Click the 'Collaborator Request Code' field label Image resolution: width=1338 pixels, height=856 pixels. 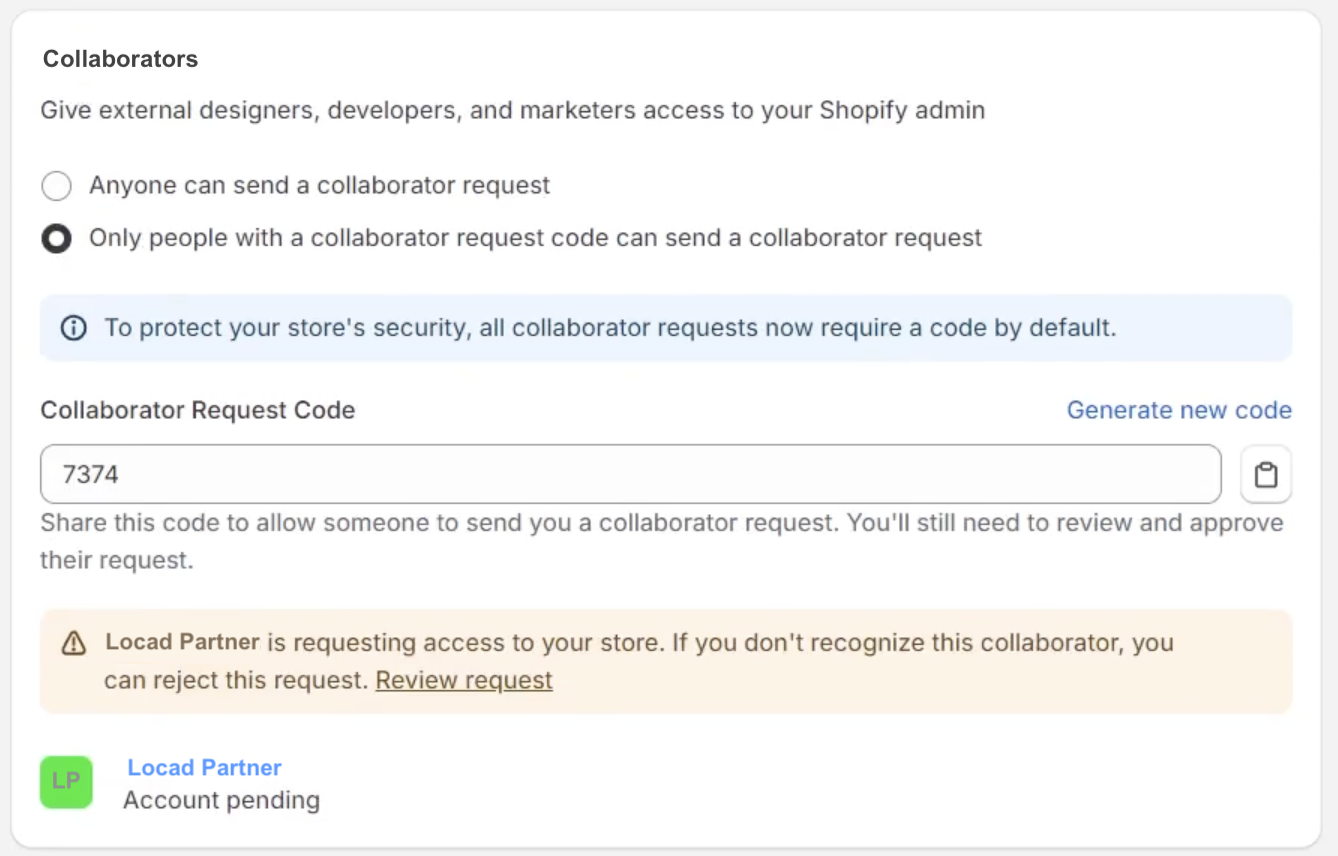click(197, 410)
